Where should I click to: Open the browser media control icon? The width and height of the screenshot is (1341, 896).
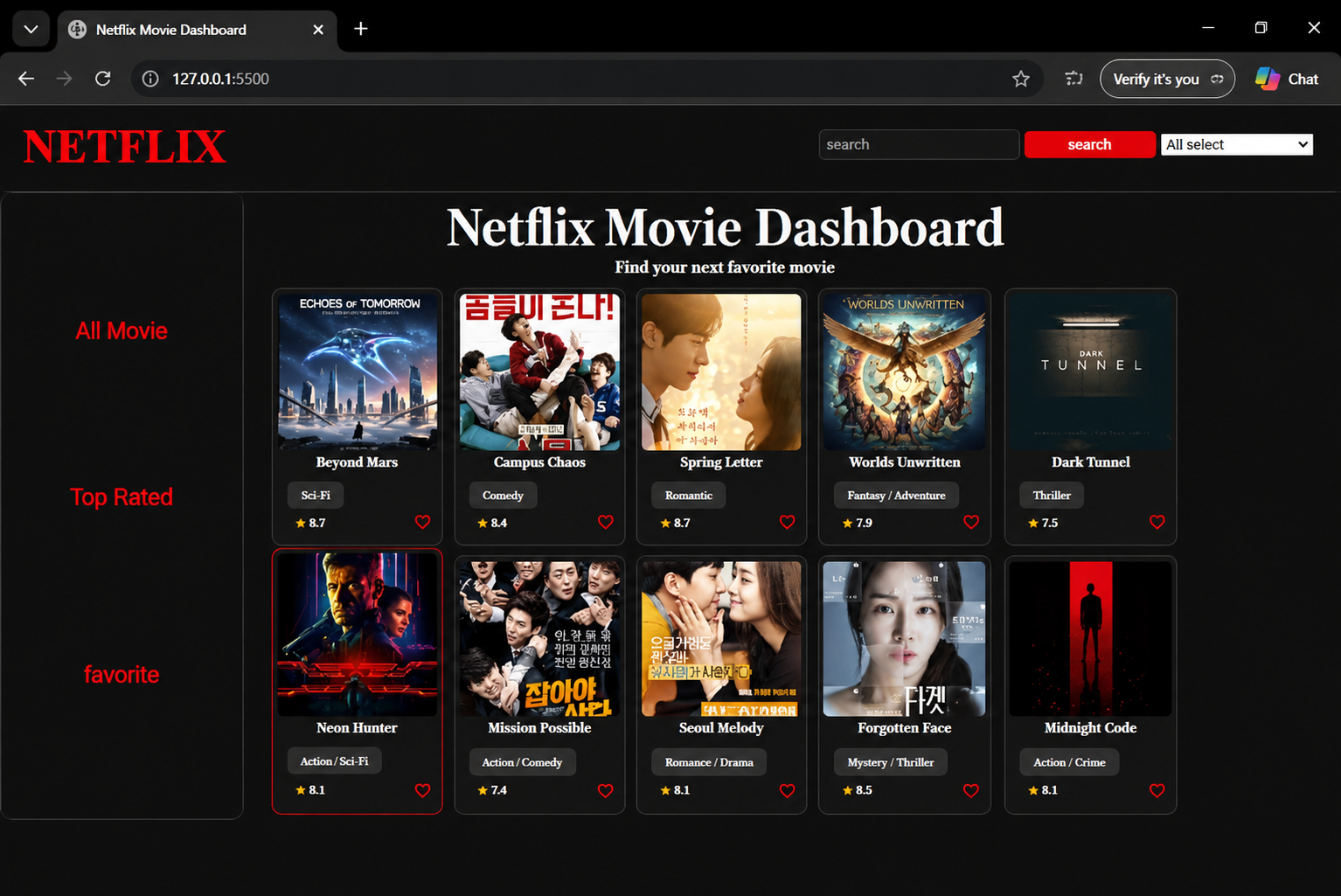pos(1073,79)
